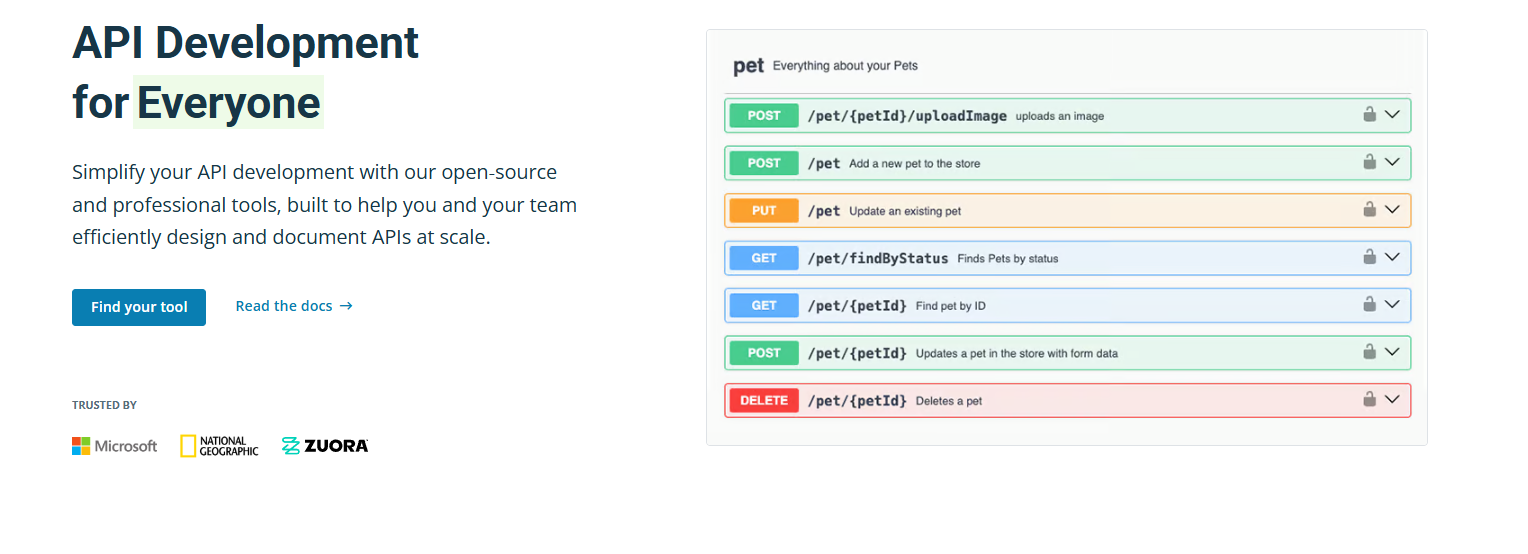Click the GET badge for findByStatus
This screenshot has height=554, width=1528.
coord(764,258)
